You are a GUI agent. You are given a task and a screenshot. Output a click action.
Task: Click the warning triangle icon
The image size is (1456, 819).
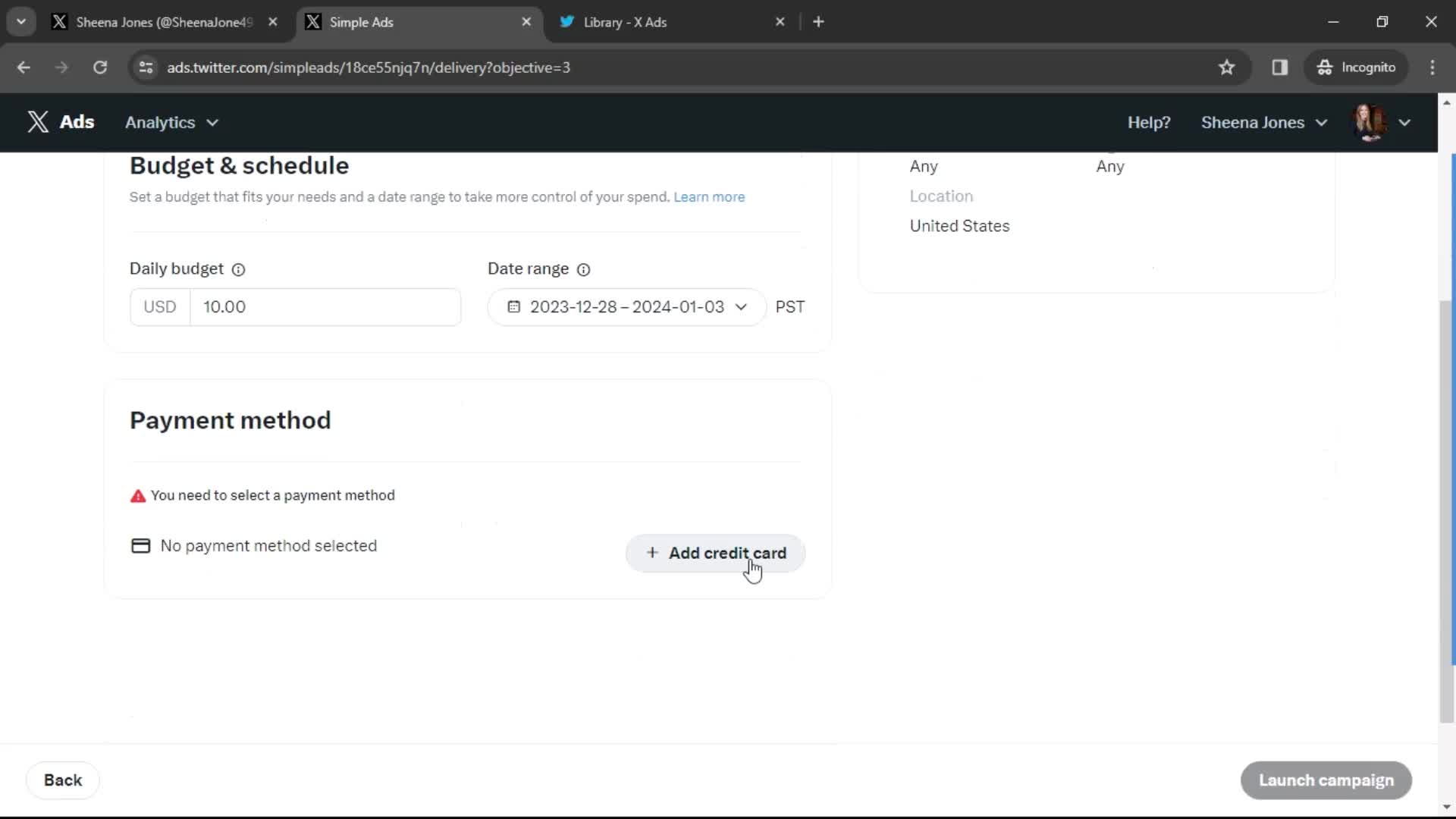pyautogui.click(x=137, y=495)
